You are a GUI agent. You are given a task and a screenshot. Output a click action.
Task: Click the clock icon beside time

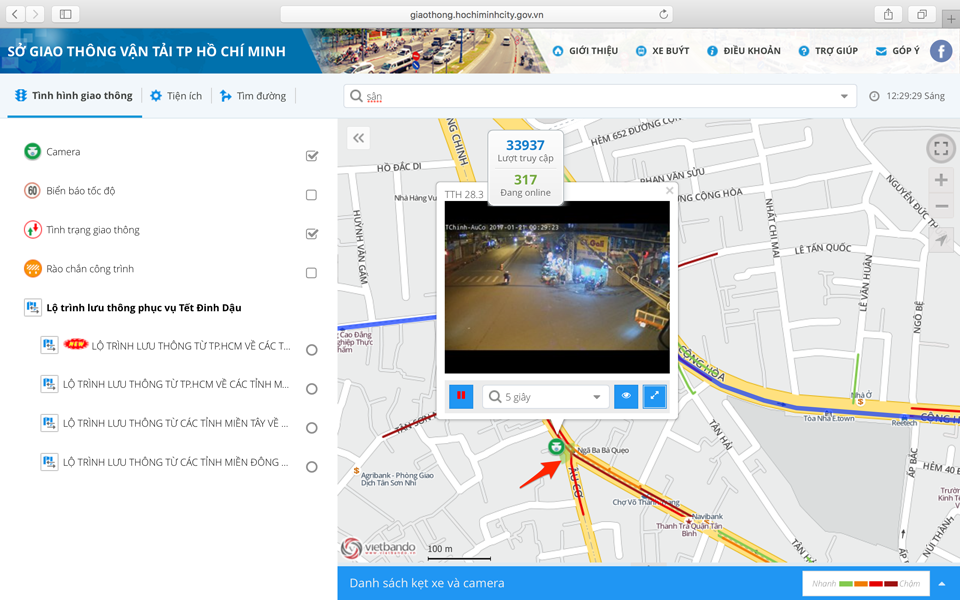click(x=874, y=96)
